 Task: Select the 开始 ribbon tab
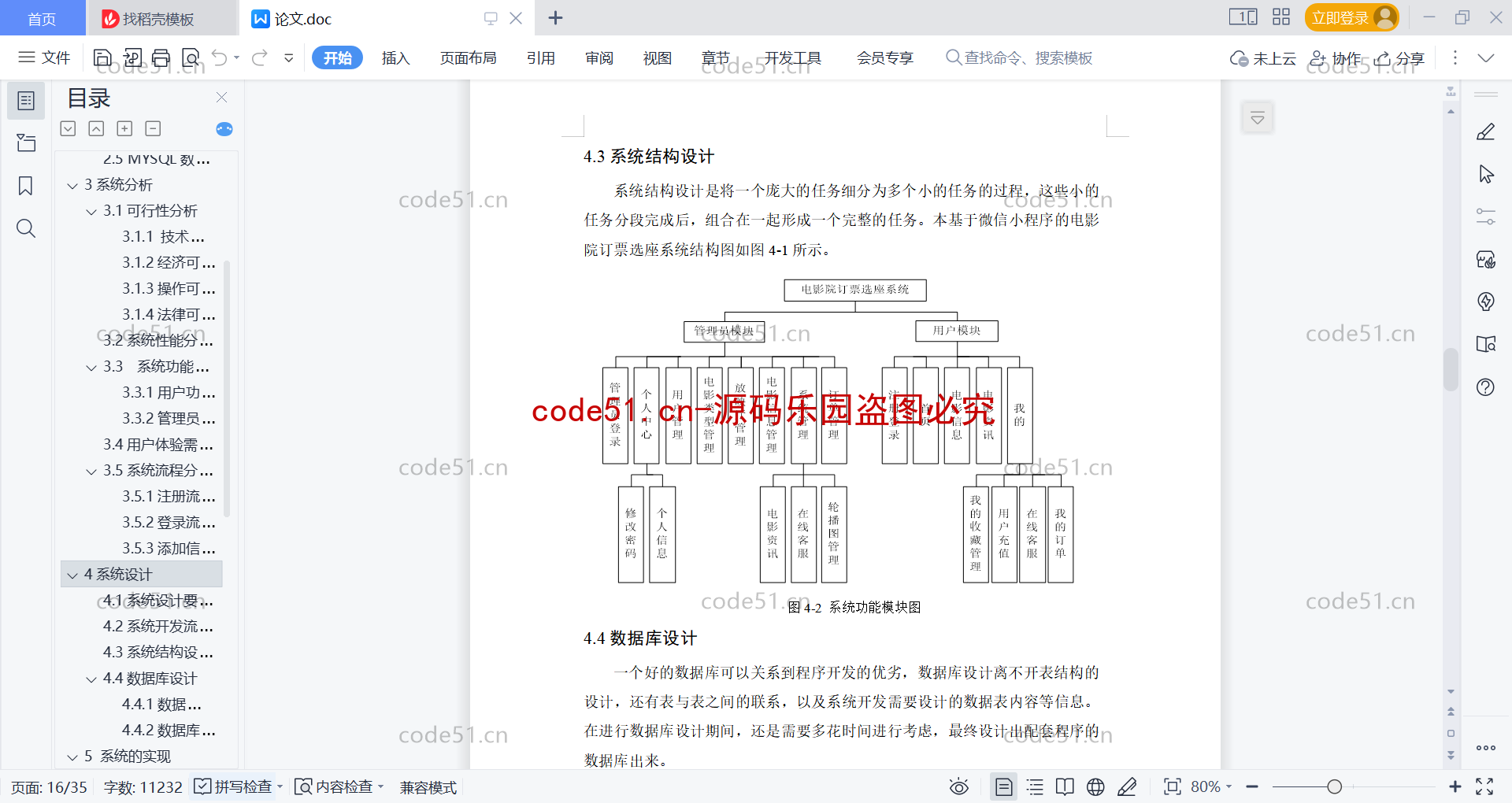coord(337,57)
